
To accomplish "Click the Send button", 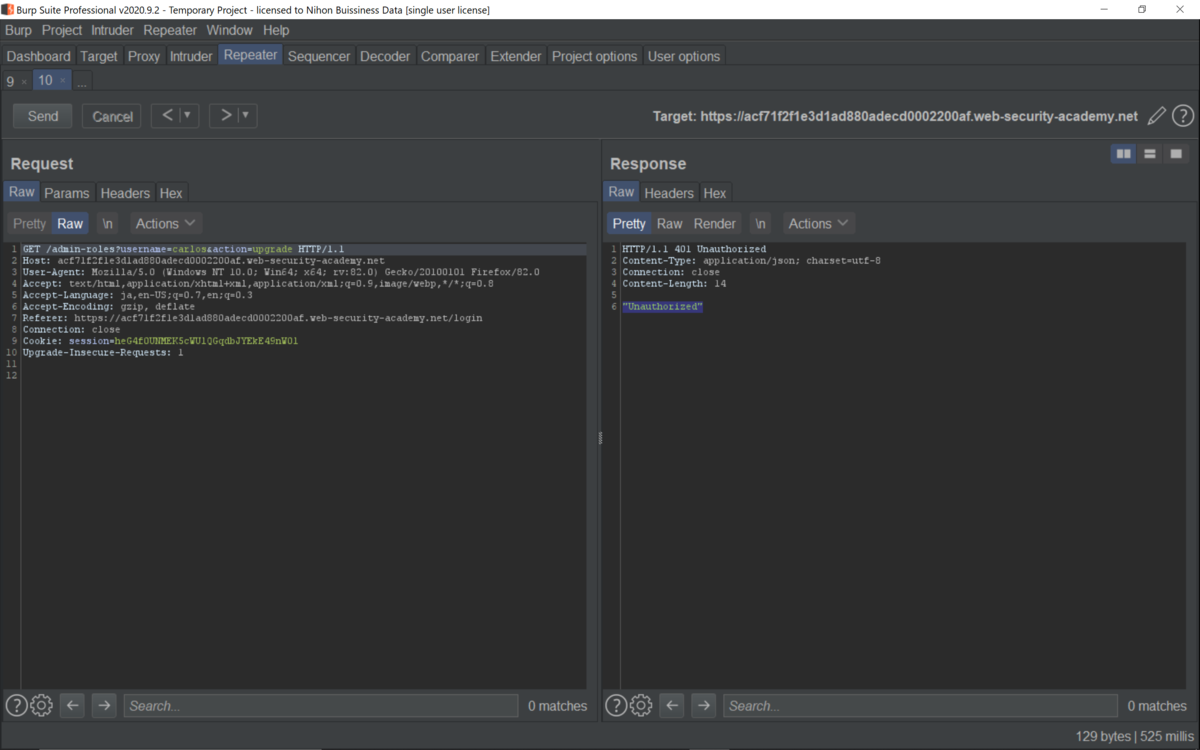I will [x=43, y=116].
